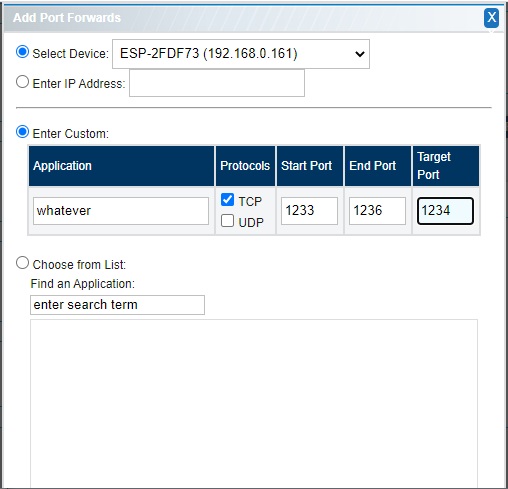The image size is (508, 489).
Task: Select the 'Select Device' radio button
Action: pyautogui.click(x=22, y=52)
